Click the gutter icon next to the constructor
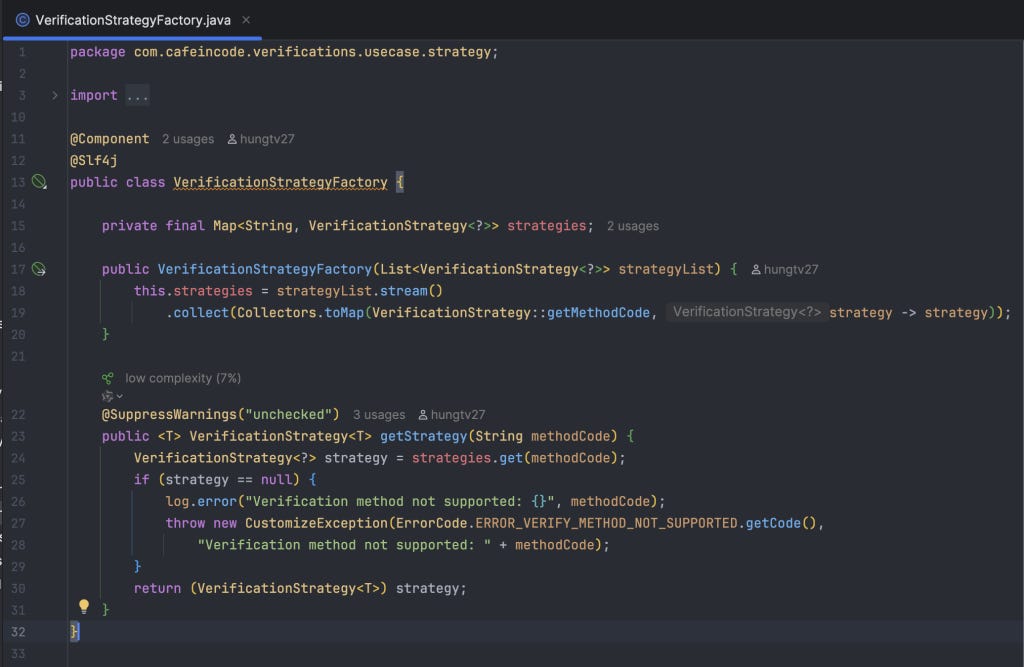This screenshot has width=1024, height=667. pos(39,268)
